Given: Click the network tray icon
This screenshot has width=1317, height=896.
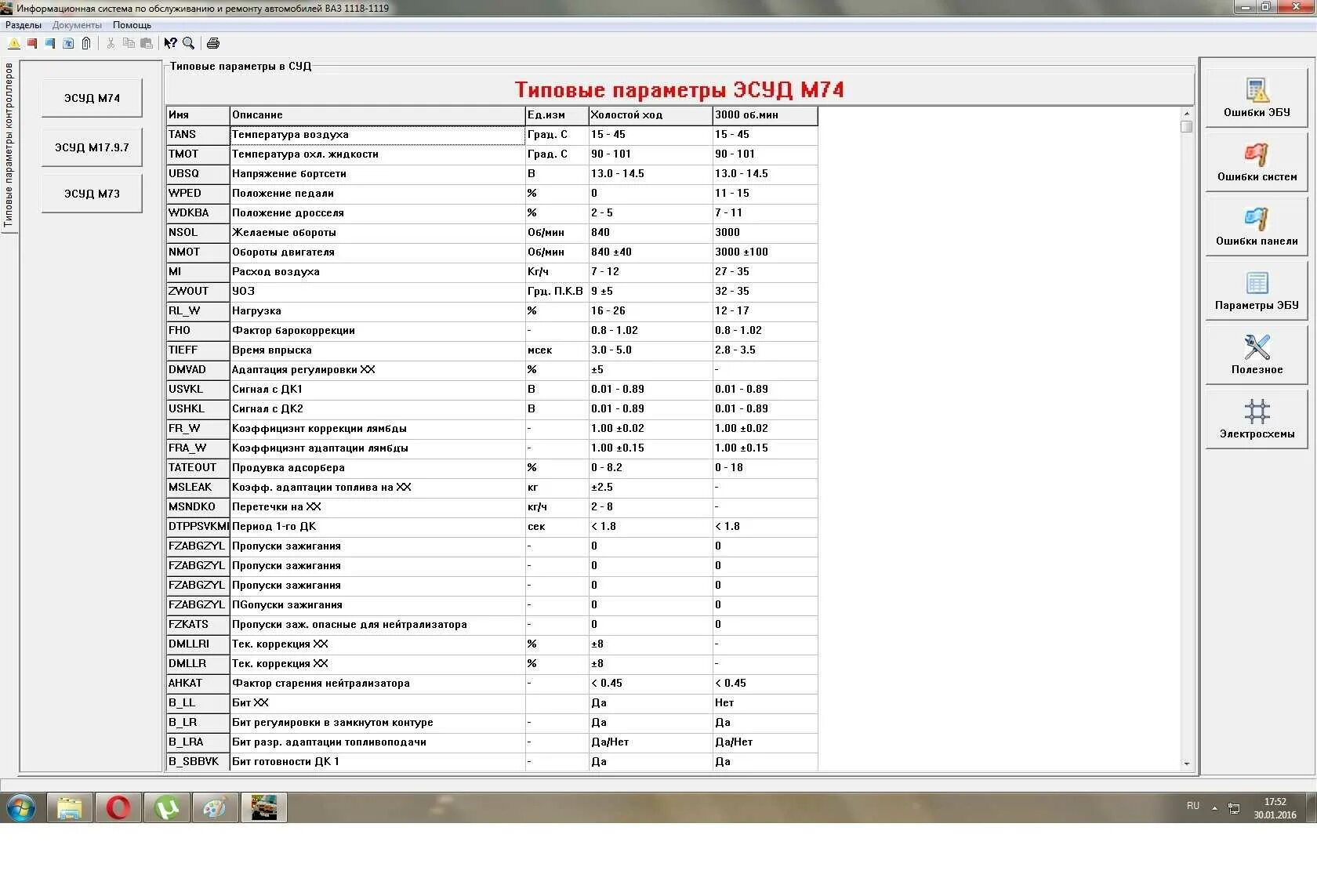Looking at the screenshot, I should [1234, 808].
